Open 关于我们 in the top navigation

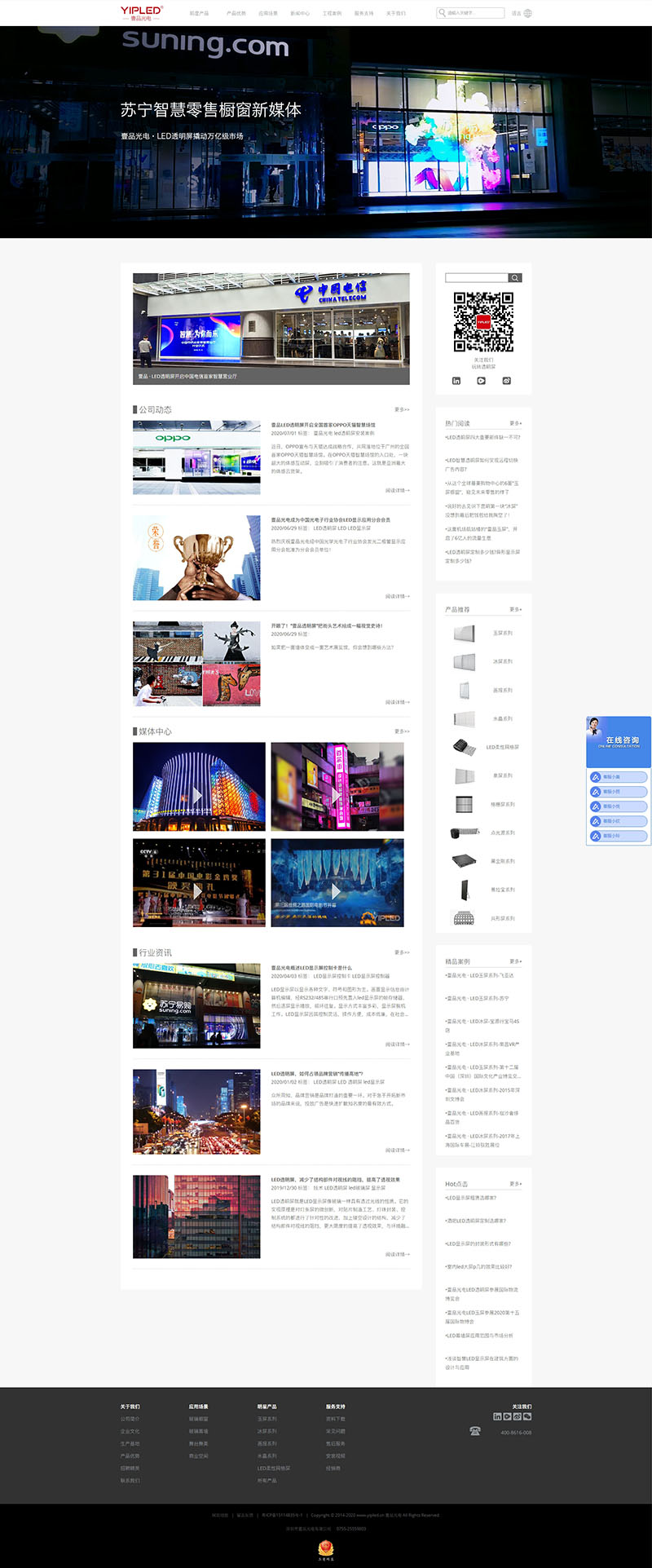(395, 14)
